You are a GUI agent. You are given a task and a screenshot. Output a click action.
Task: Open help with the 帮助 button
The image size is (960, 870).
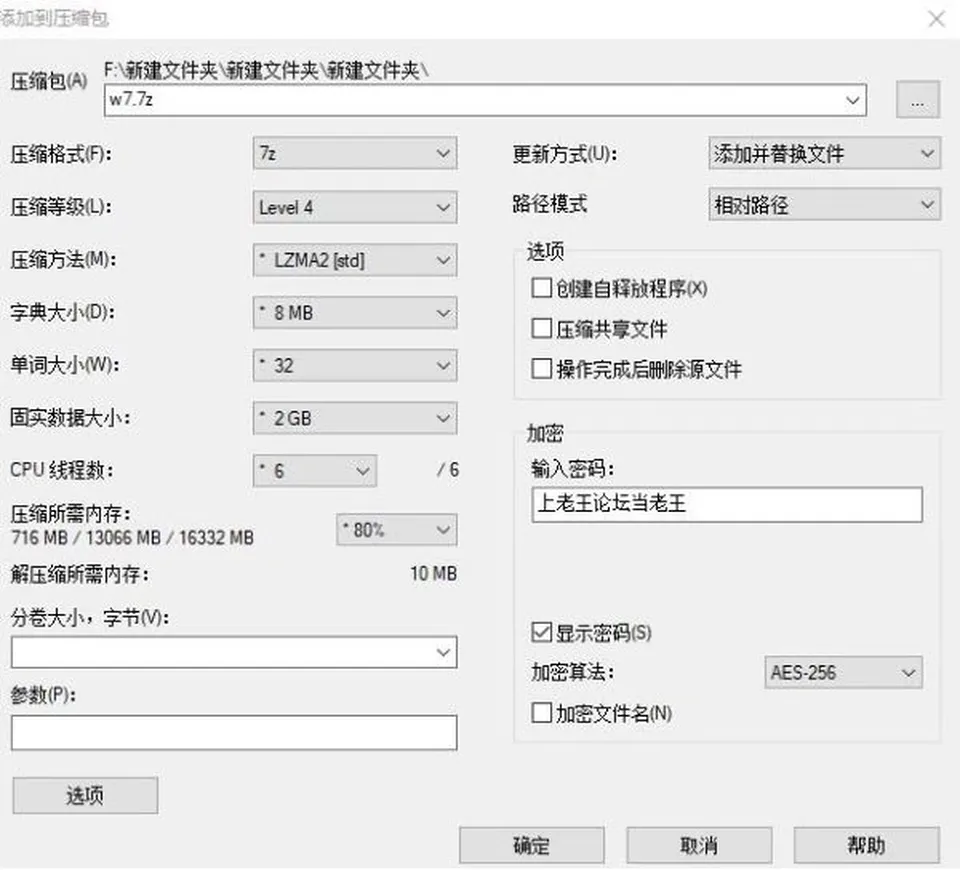[866, 846]
